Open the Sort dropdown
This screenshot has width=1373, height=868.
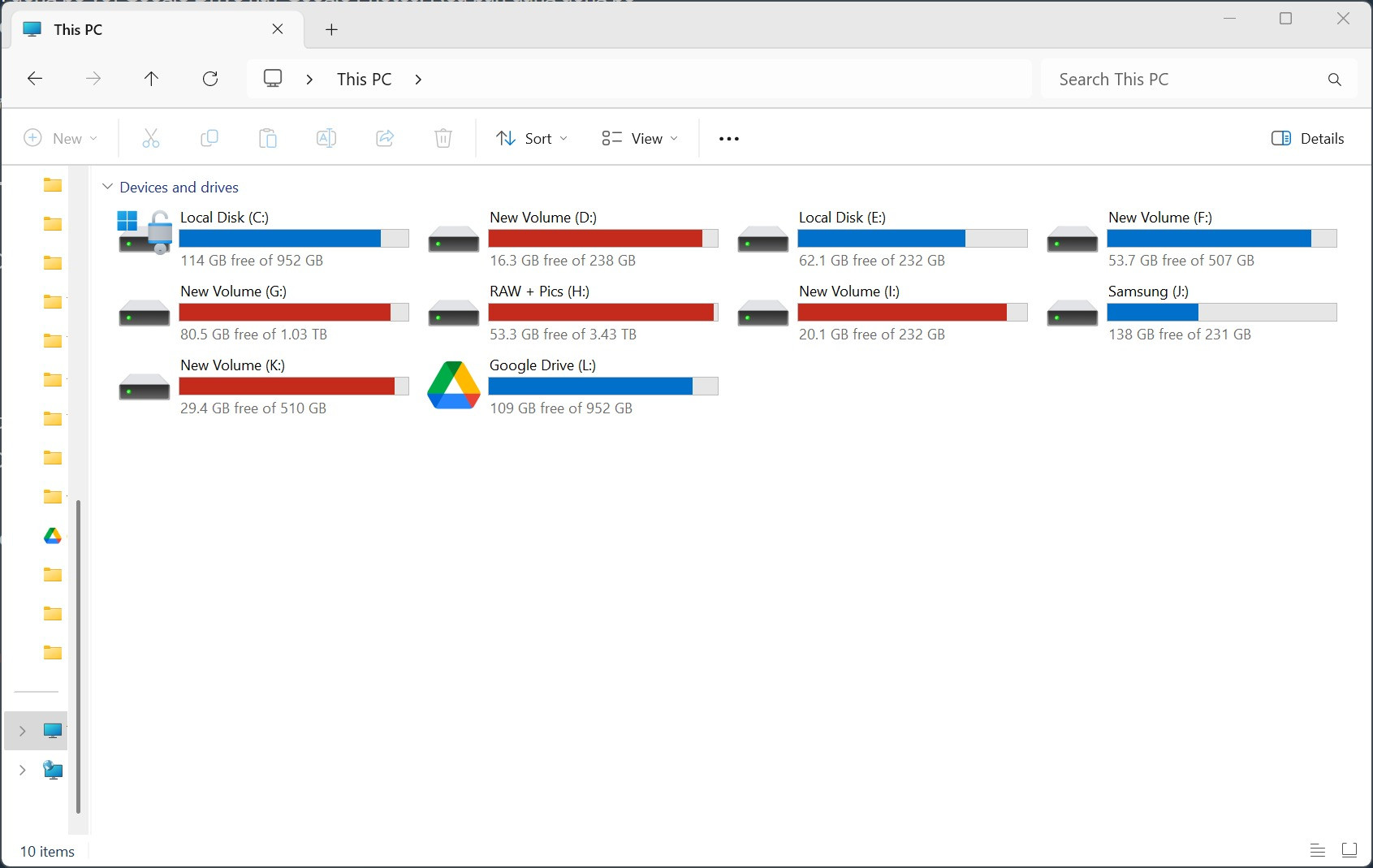click(531, 138)
